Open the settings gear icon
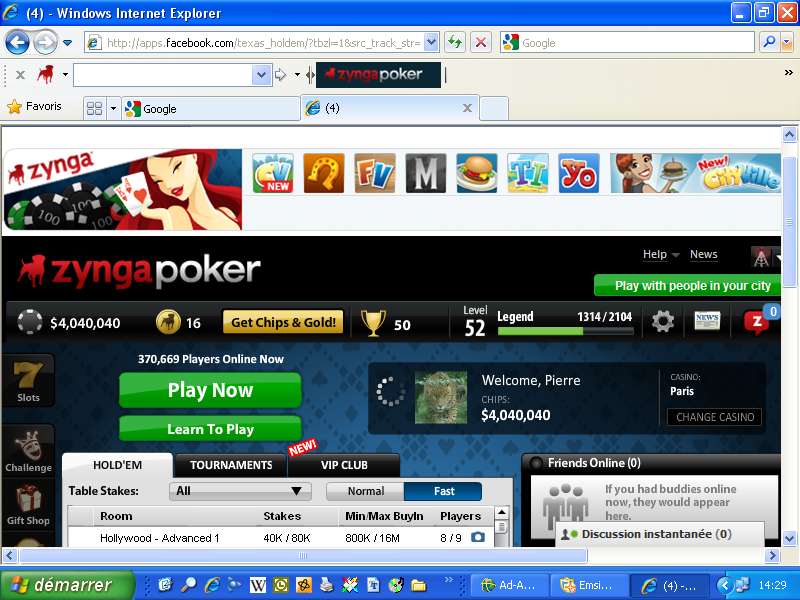Screen dimensions: 800x600 coord(662,322)
